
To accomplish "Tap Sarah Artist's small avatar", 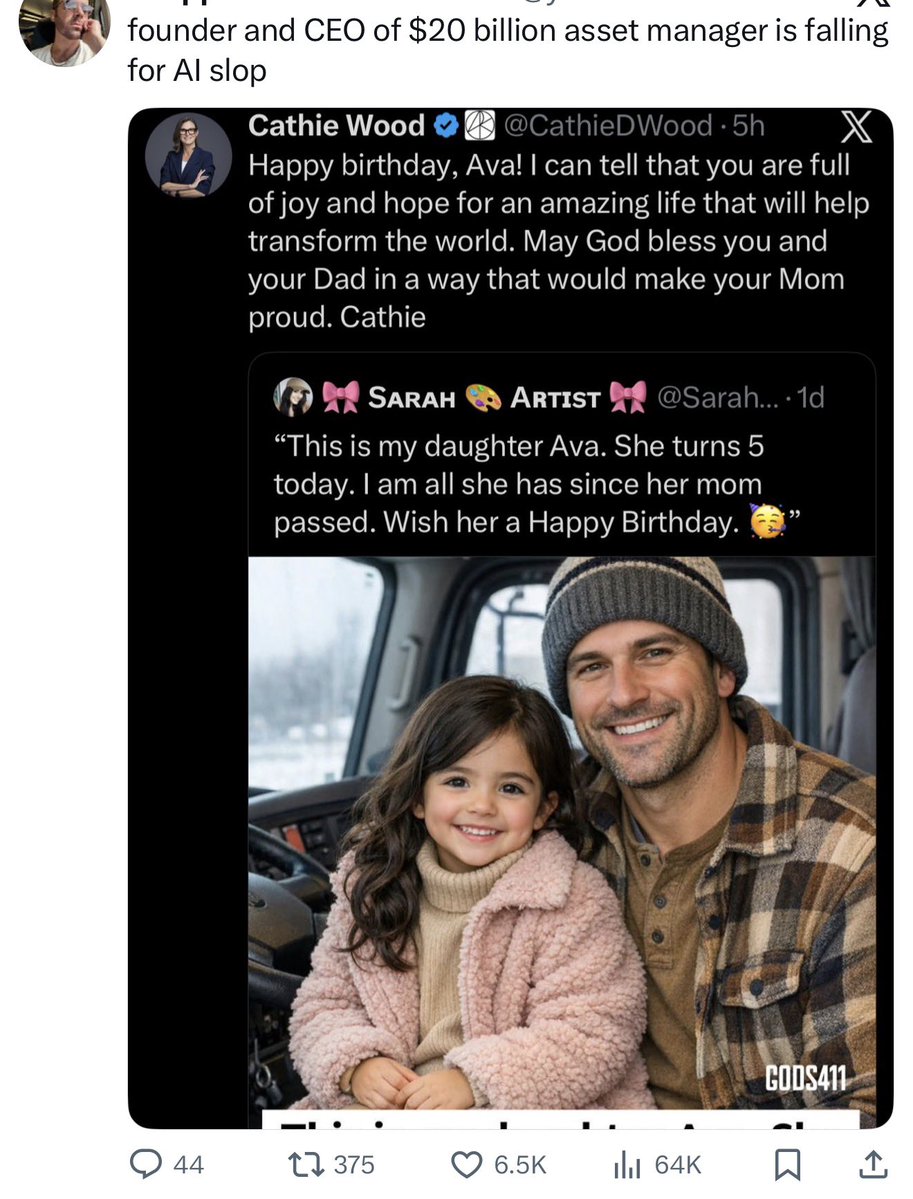I will point(295,397).
